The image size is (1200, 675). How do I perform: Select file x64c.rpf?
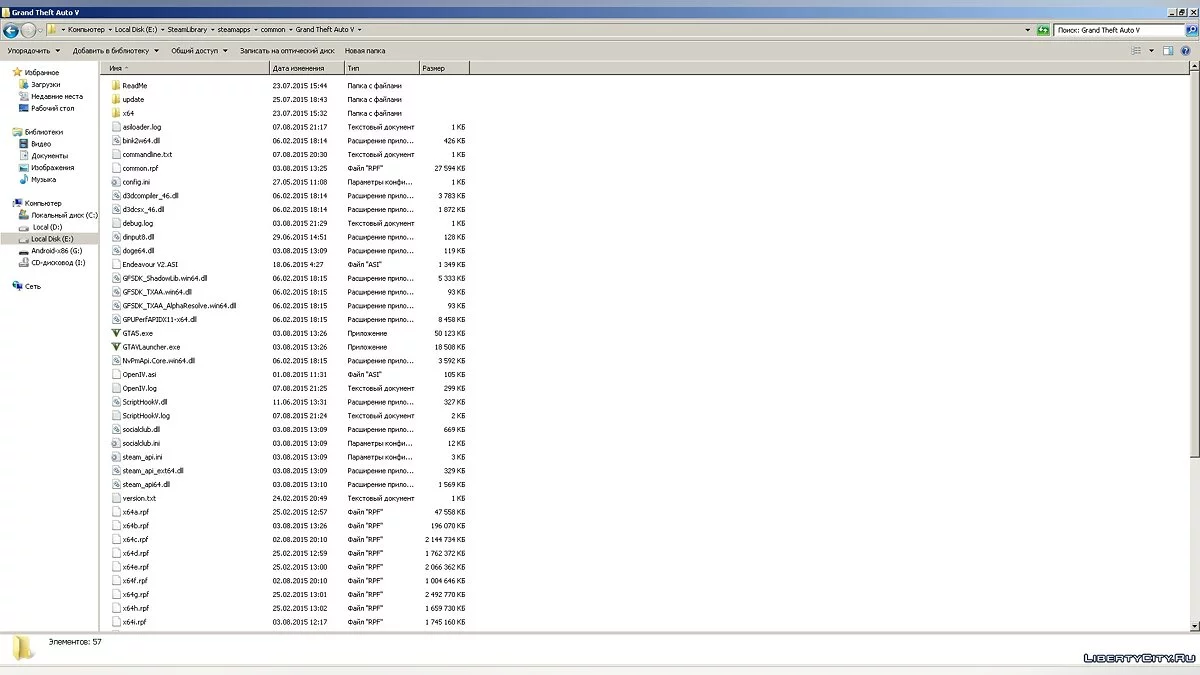tap(135, 539)
